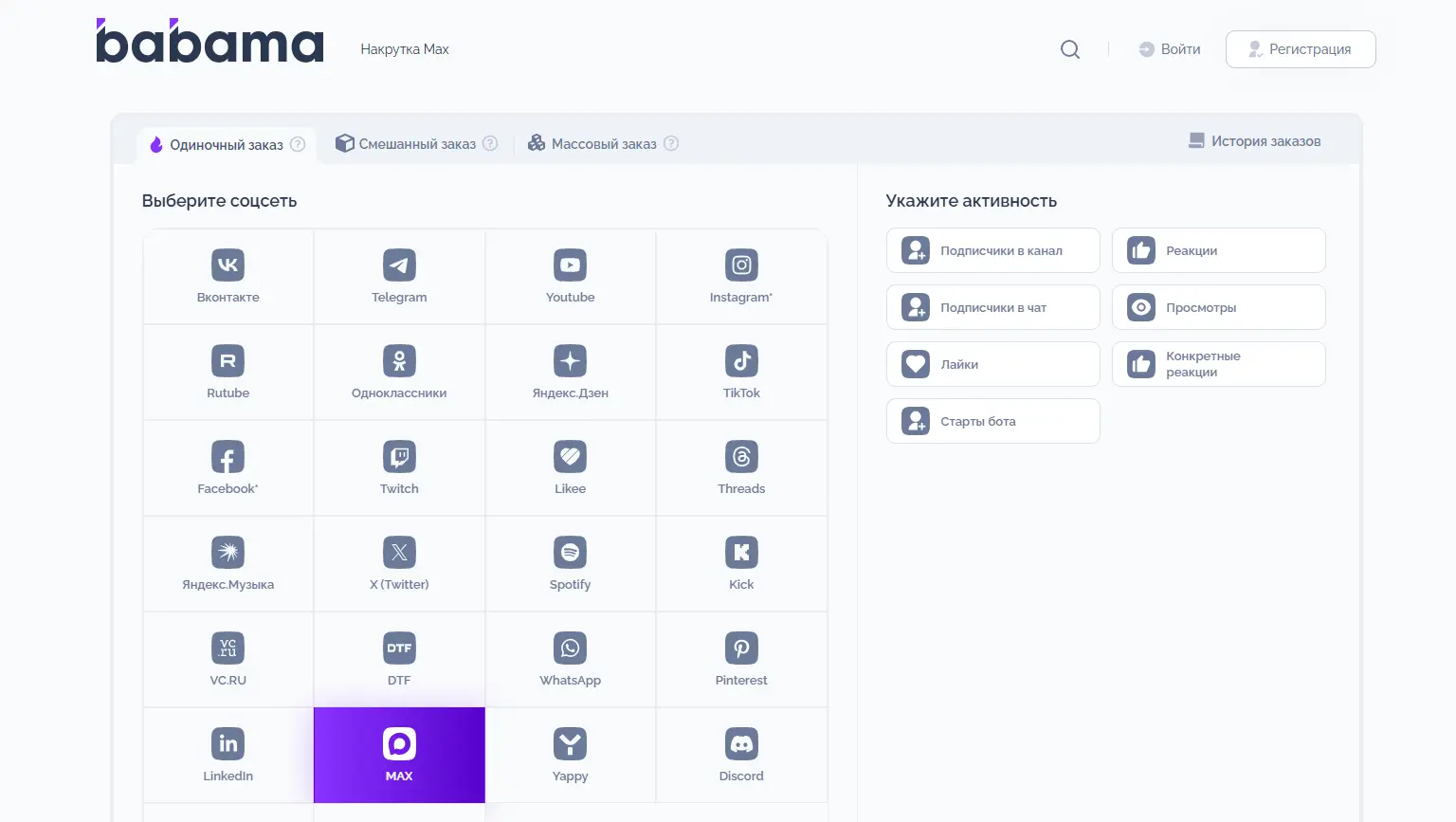Screen dimensions: 1456x822
Task: Choose the Telegram icon tile
Action: point(399,266)
